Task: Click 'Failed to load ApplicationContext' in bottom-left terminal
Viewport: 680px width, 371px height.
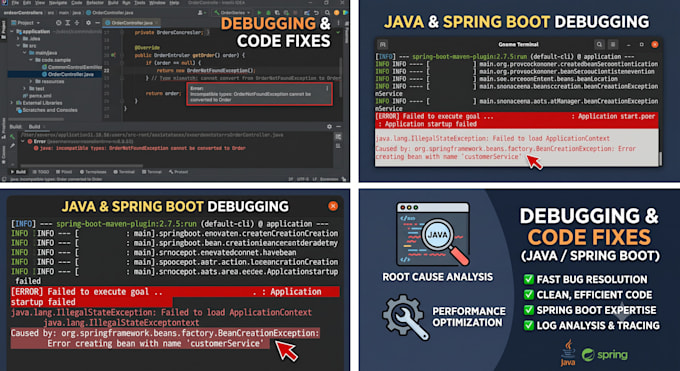Action: [236, 312]
